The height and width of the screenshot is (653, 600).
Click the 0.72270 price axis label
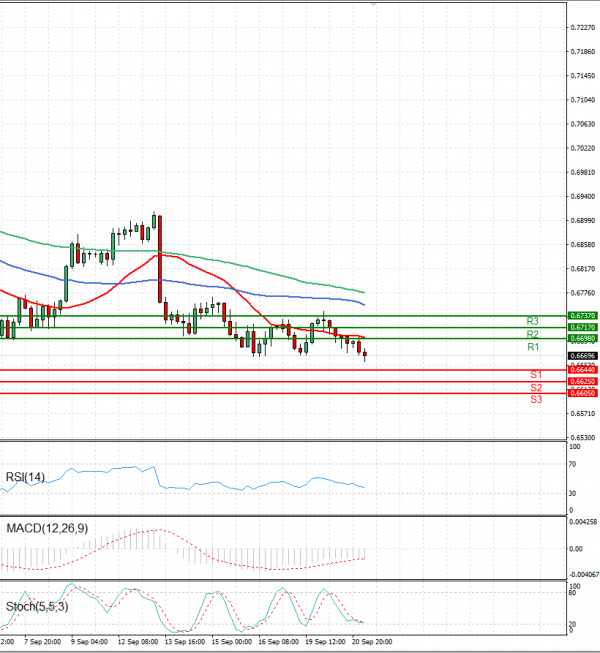[582, 27]
